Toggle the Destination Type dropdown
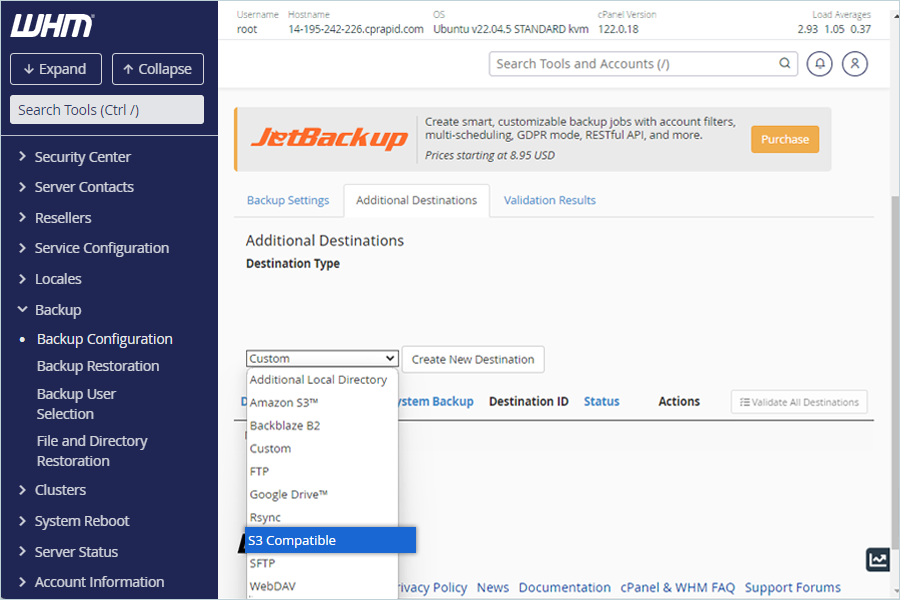 pyautogui.click(x=322, y=358)
